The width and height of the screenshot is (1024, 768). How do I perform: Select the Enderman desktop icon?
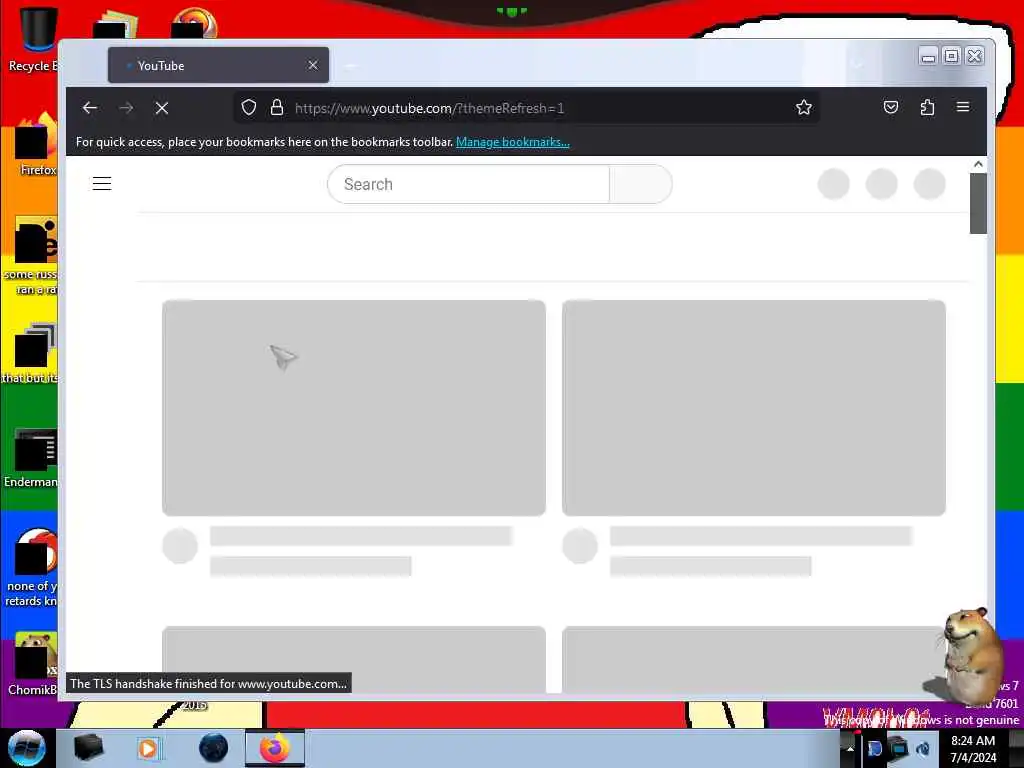[x=31, y=457]
